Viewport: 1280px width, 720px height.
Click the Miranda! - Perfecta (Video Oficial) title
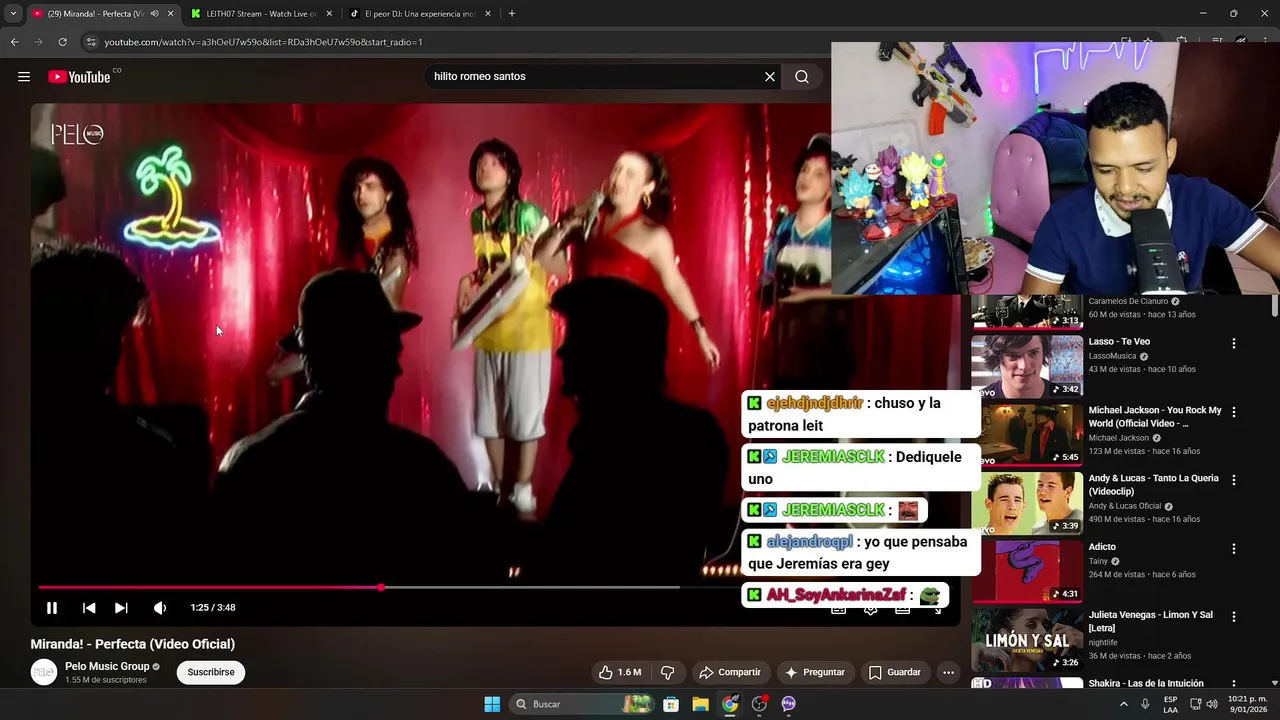pyautogui.click(x=133, y=644)
